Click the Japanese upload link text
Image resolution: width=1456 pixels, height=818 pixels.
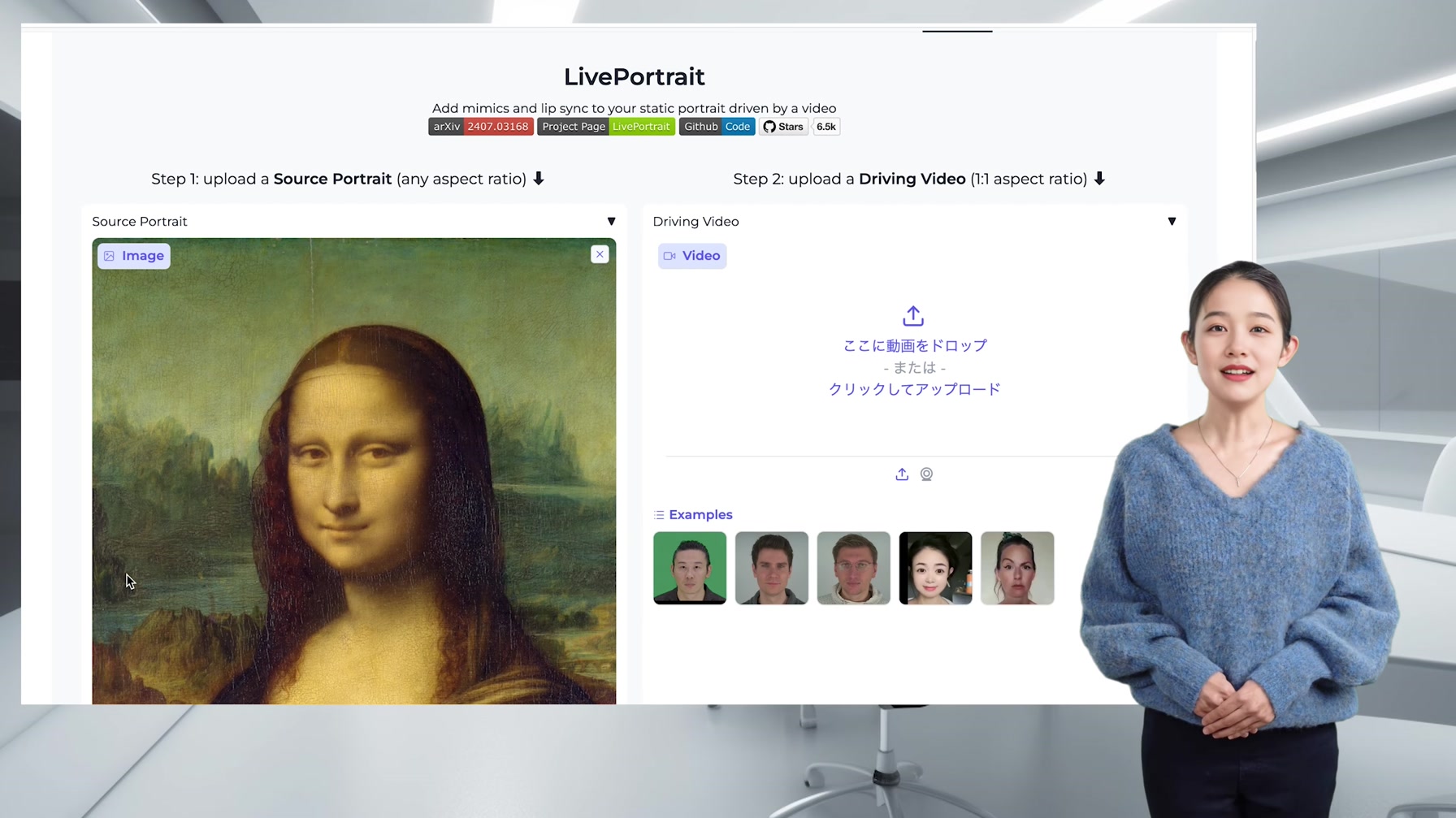pos(915,389)
